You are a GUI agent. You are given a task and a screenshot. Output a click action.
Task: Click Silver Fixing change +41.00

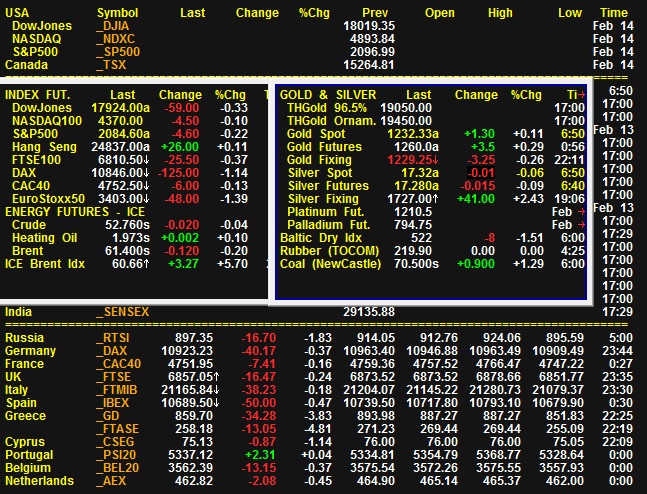(476, 199)
